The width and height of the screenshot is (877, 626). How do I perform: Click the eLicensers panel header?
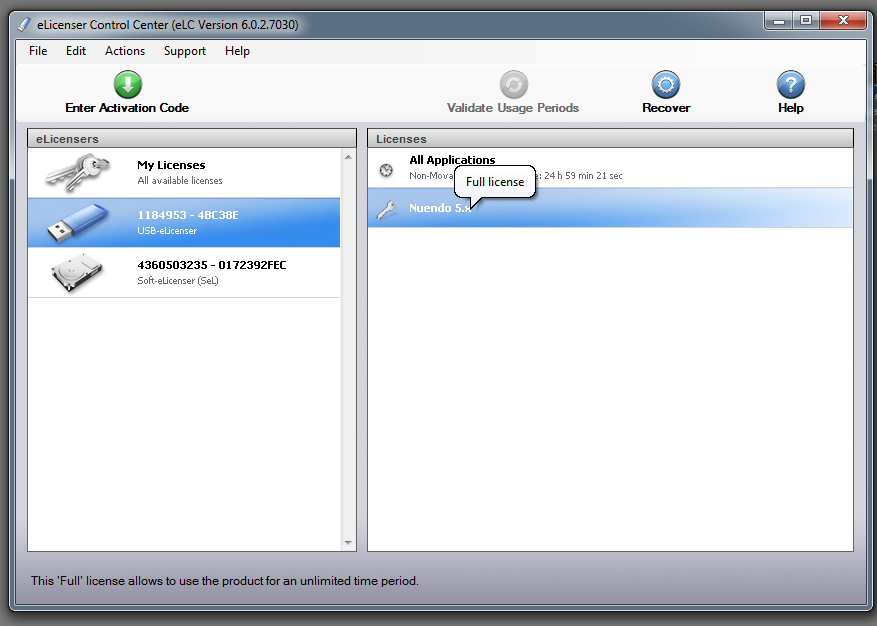(192, 138)
